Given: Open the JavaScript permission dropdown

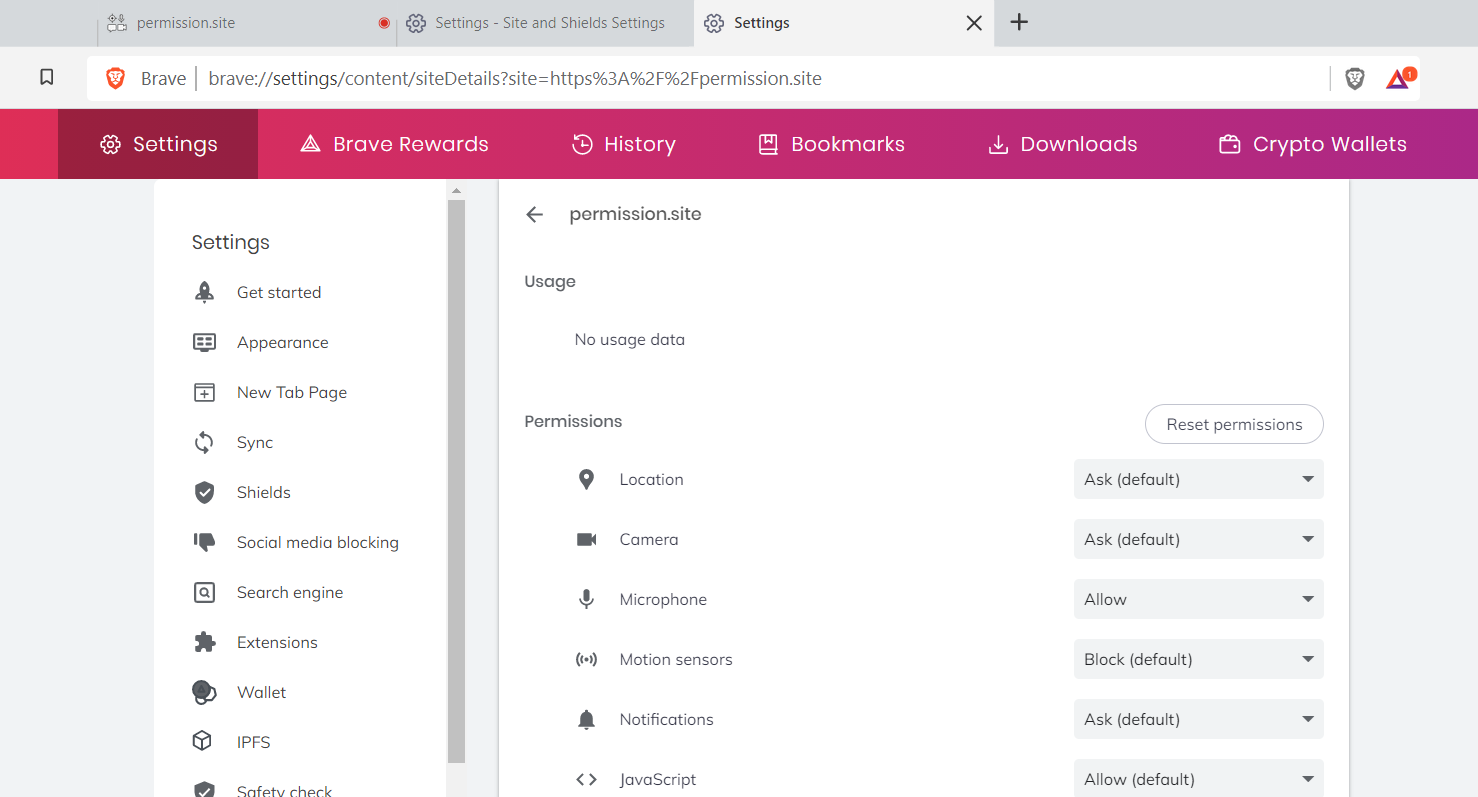Looking at the screenshot, I should (x=1198, y=779).
